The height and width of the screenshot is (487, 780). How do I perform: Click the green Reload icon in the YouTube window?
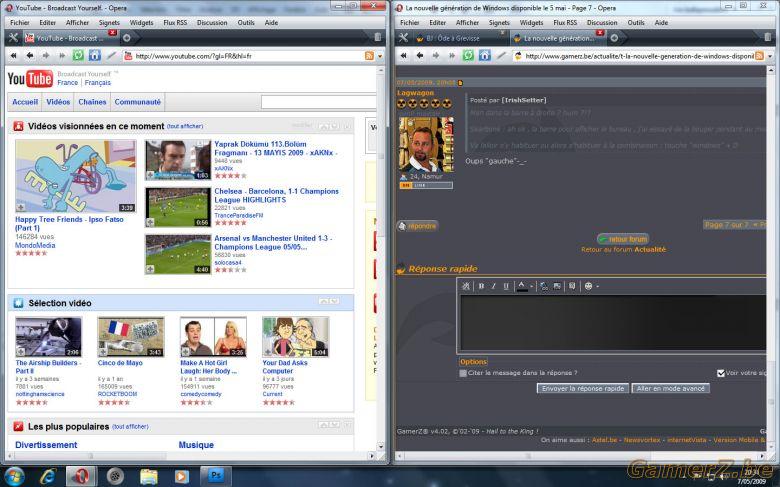(78, 56)
